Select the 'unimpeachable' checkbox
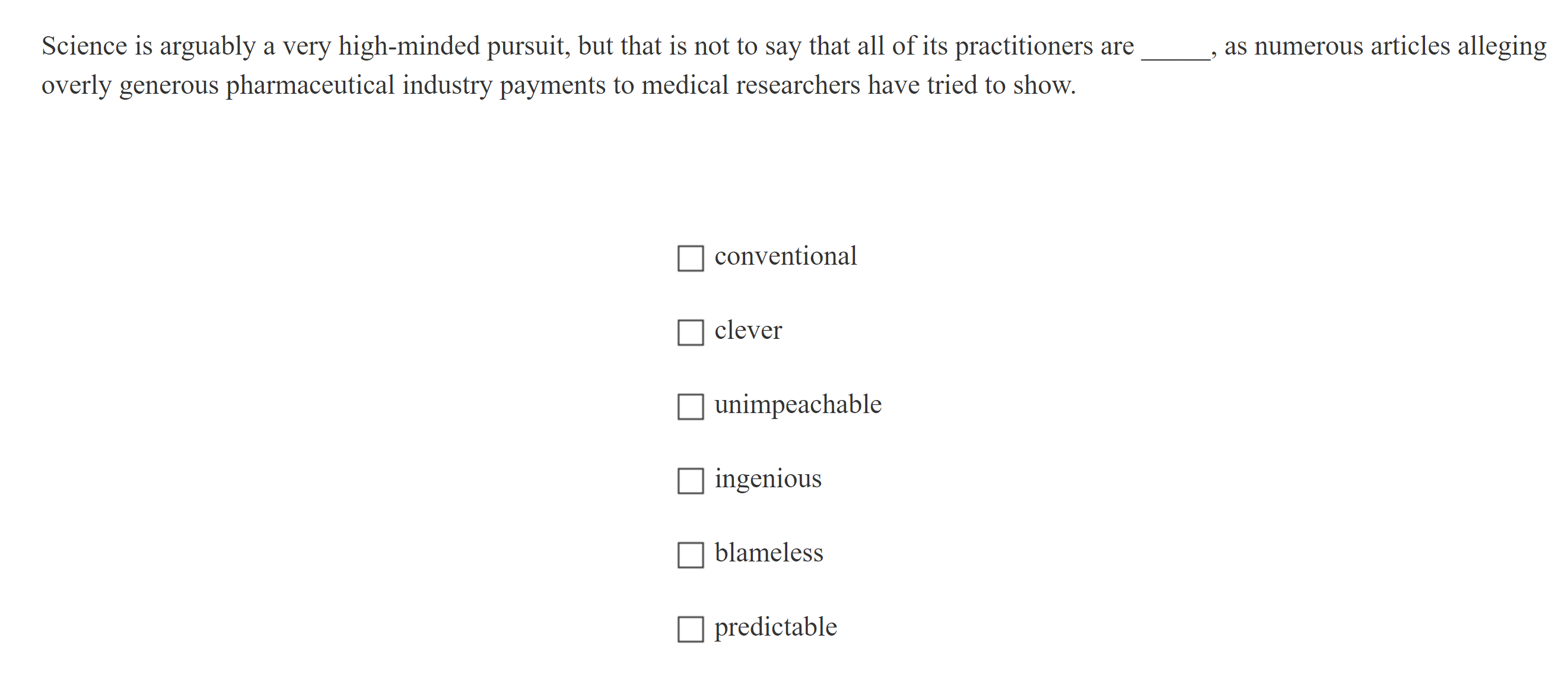This screenshot has height=676, width=1568. click(690, 407)
